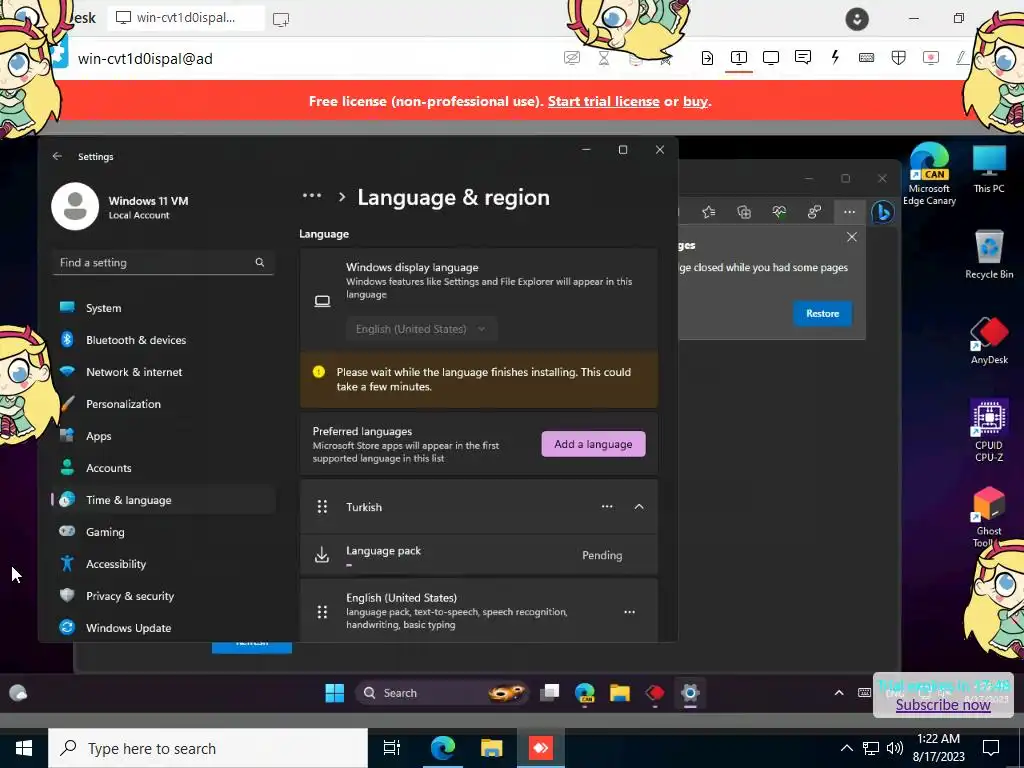Open AnyDesk chat icon in toolbar
This screenshot has height=768, width=1024.
803,57
